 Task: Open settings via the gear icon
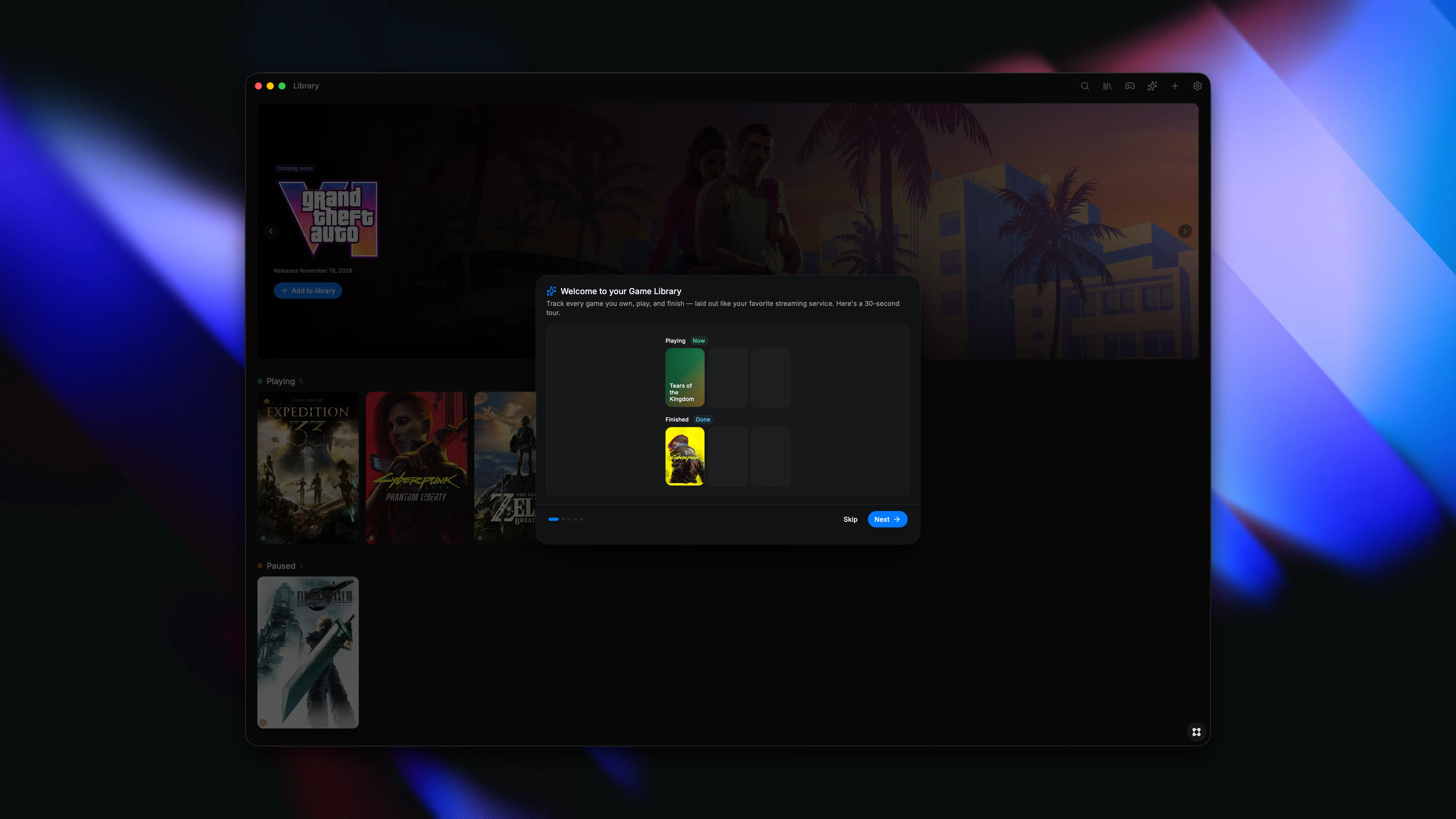pyautogui.click(x=1197, y=86)
